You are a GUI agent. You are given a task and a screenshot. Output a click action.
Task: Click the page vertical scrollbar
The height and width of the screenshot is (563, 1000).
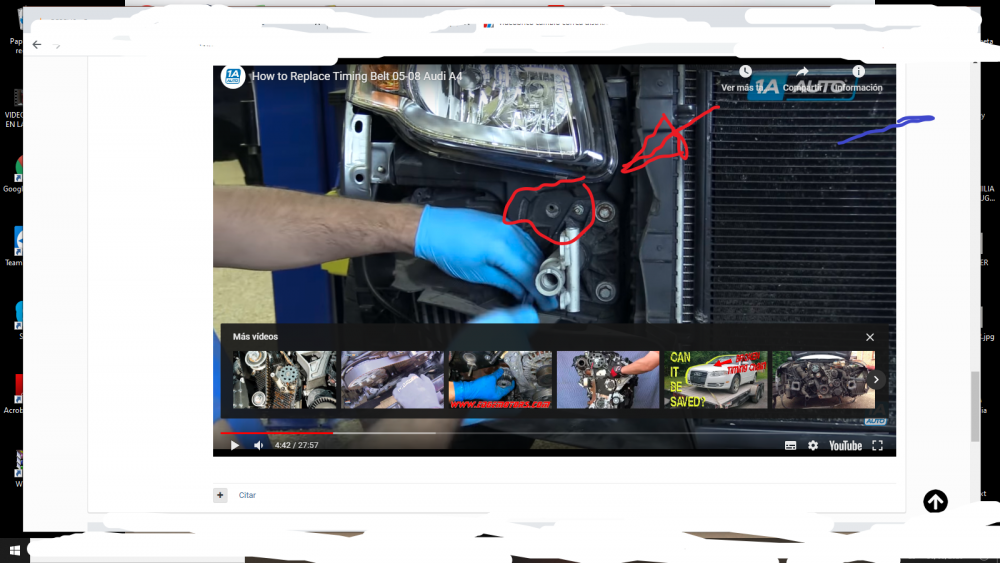point(974,406)
